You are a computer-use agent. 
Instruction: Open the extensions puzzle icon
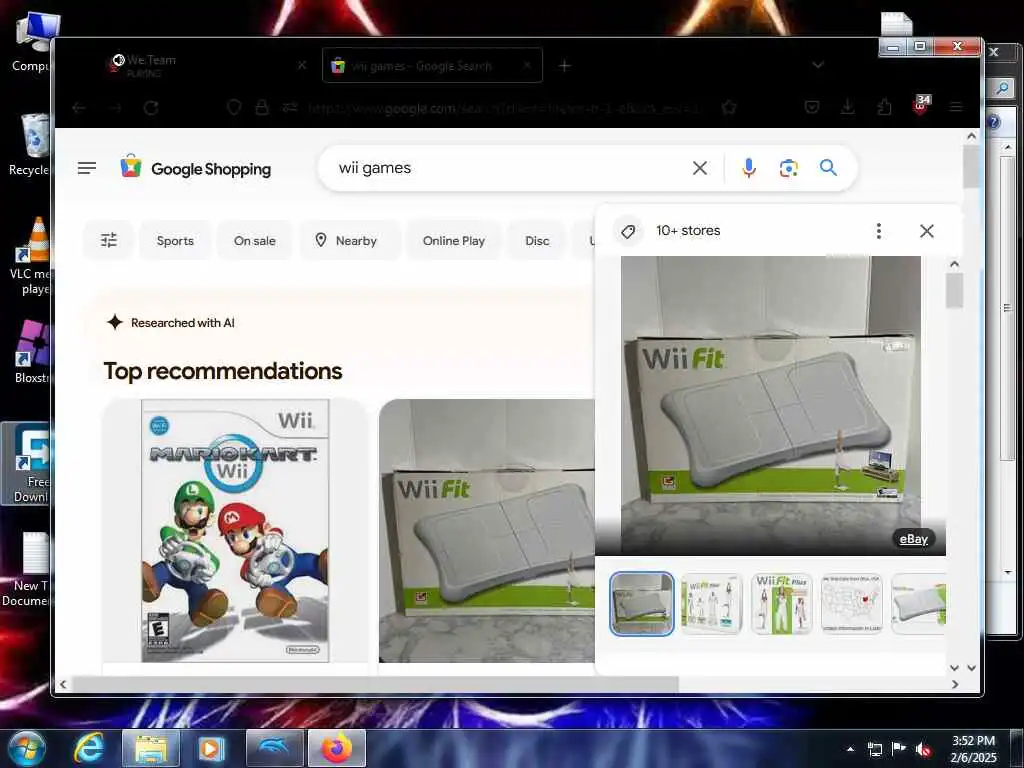884,108
